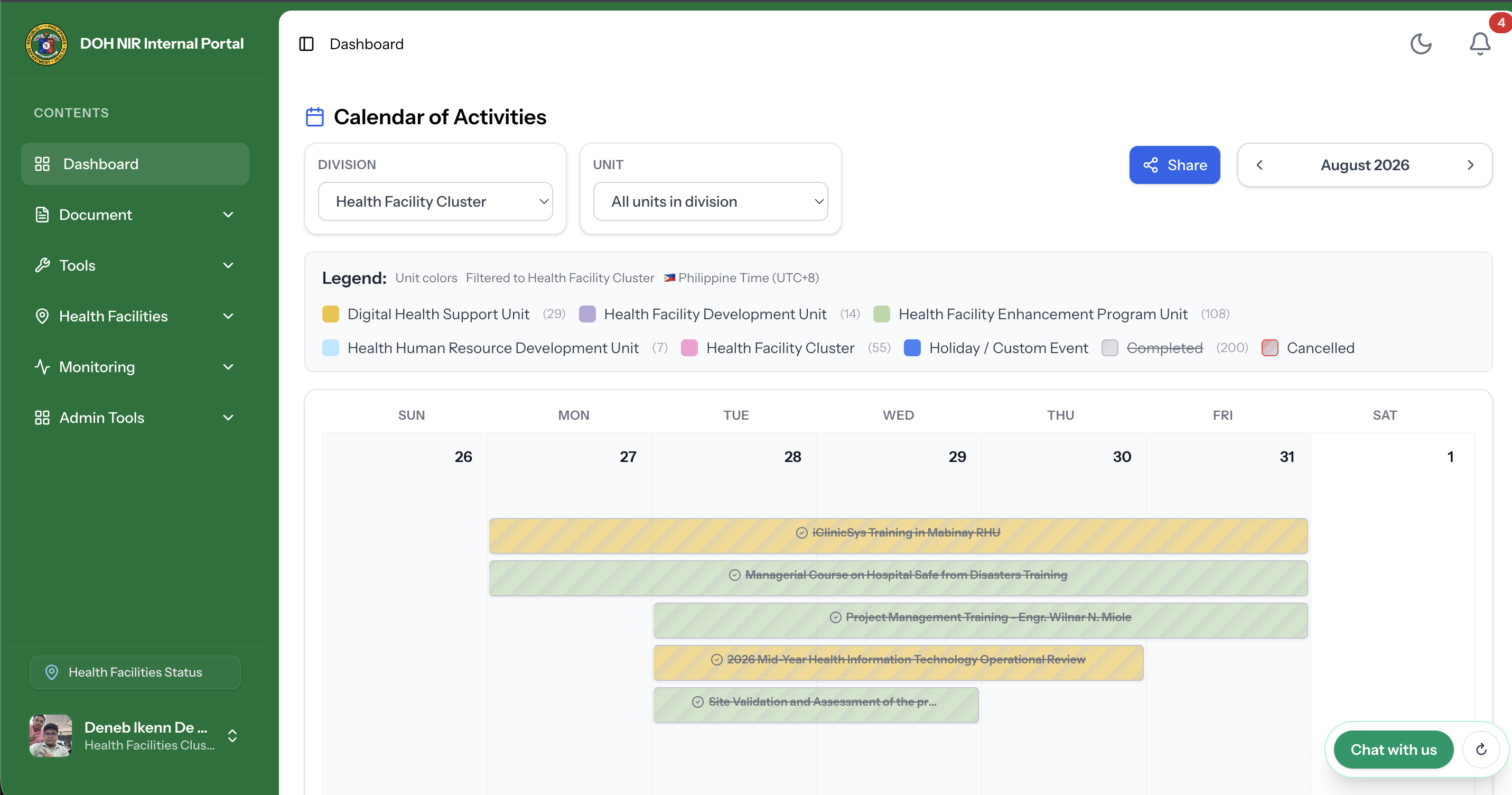This screenshot has height=795, width=1512.
Task: Click the red notification count badge
Action: pyautogui.click(x=1500, y=22)
